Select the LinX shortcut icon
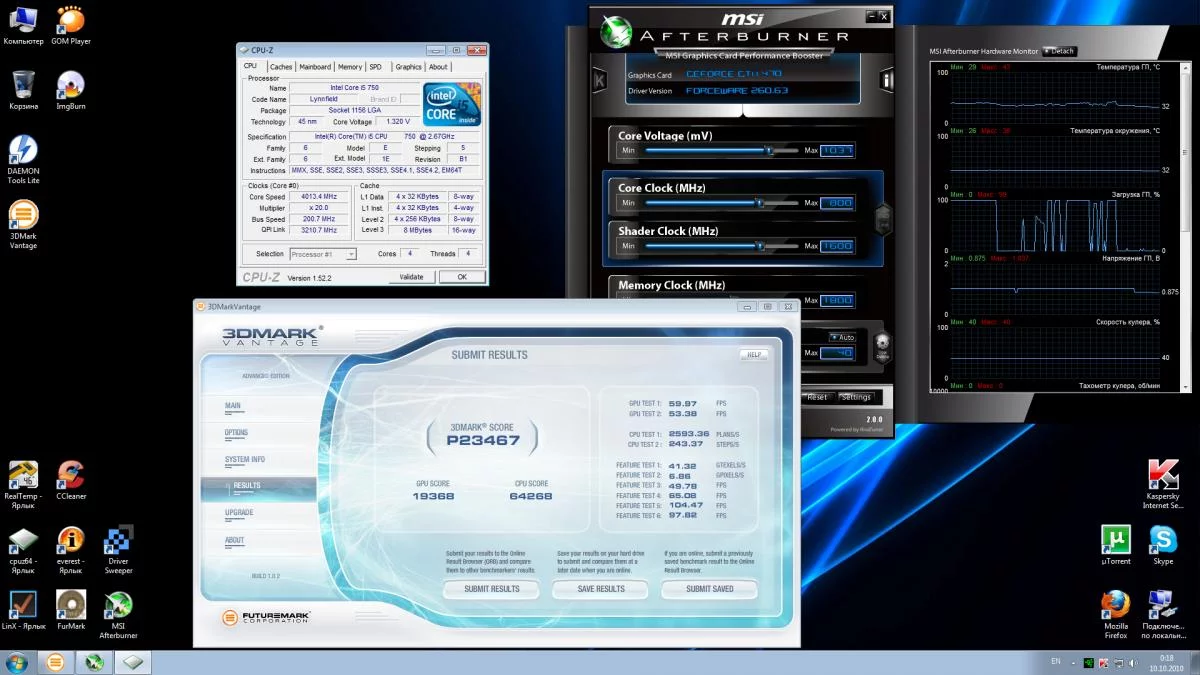The width and height of the screenshot is (1200, 675). (23, 610)
